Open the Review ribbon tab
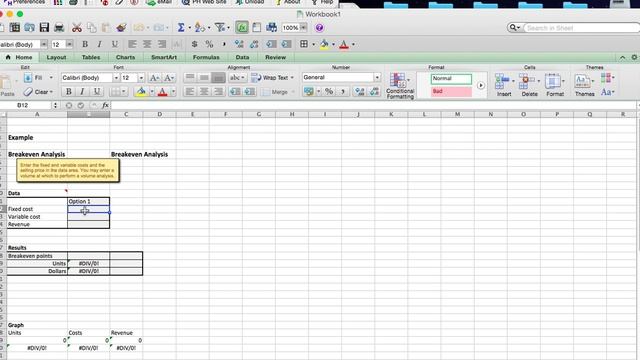The image size is (640, 360). point(276,58)
